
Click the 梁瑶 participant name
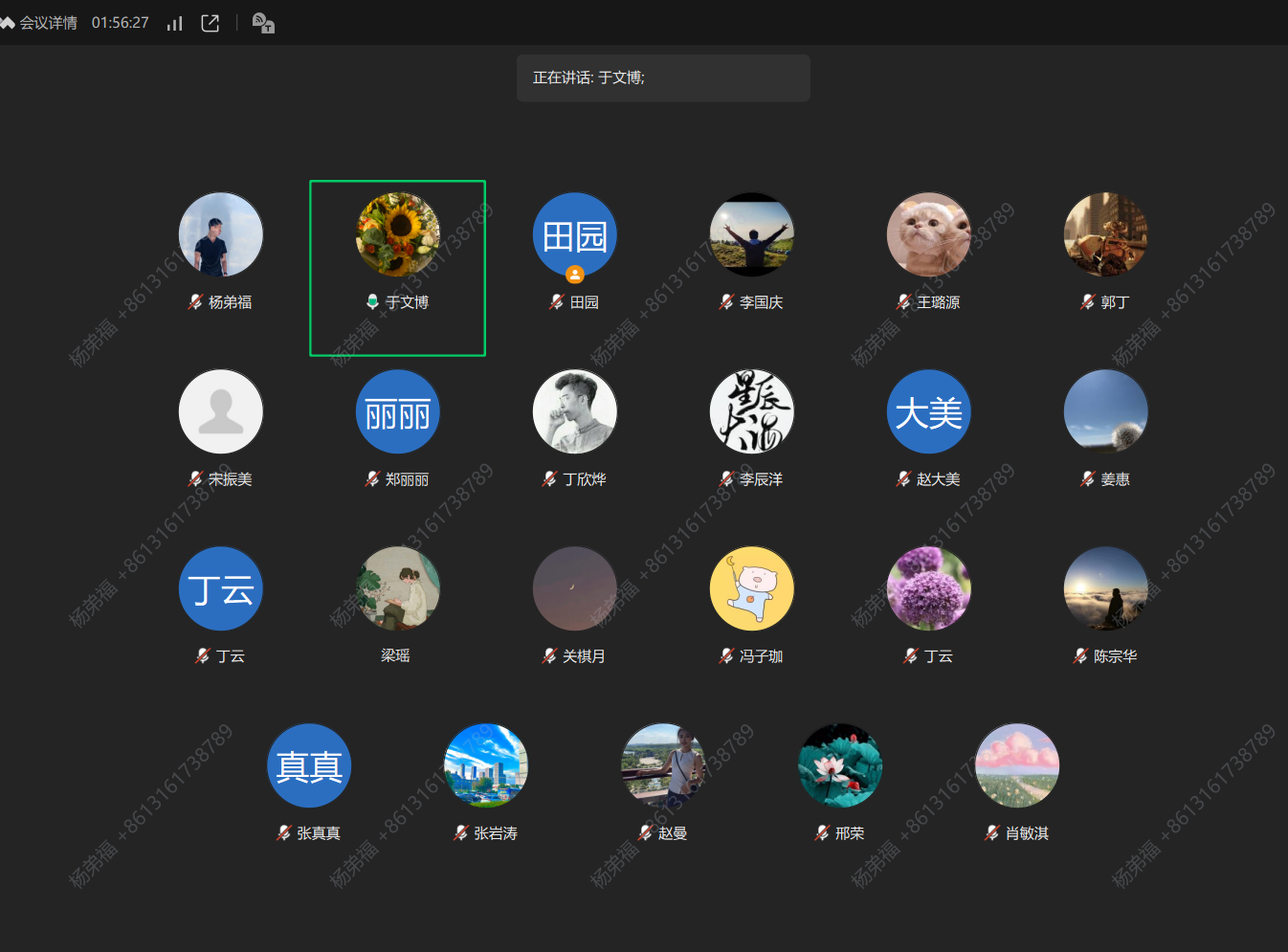[x=395, y=656]
